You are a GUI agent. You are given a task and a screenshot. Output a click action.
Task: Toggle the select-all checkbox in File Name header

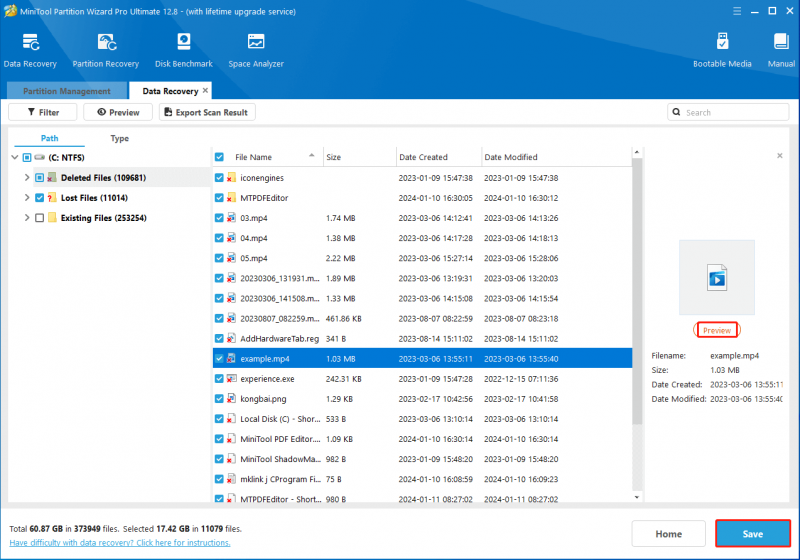tap(219, 157)
